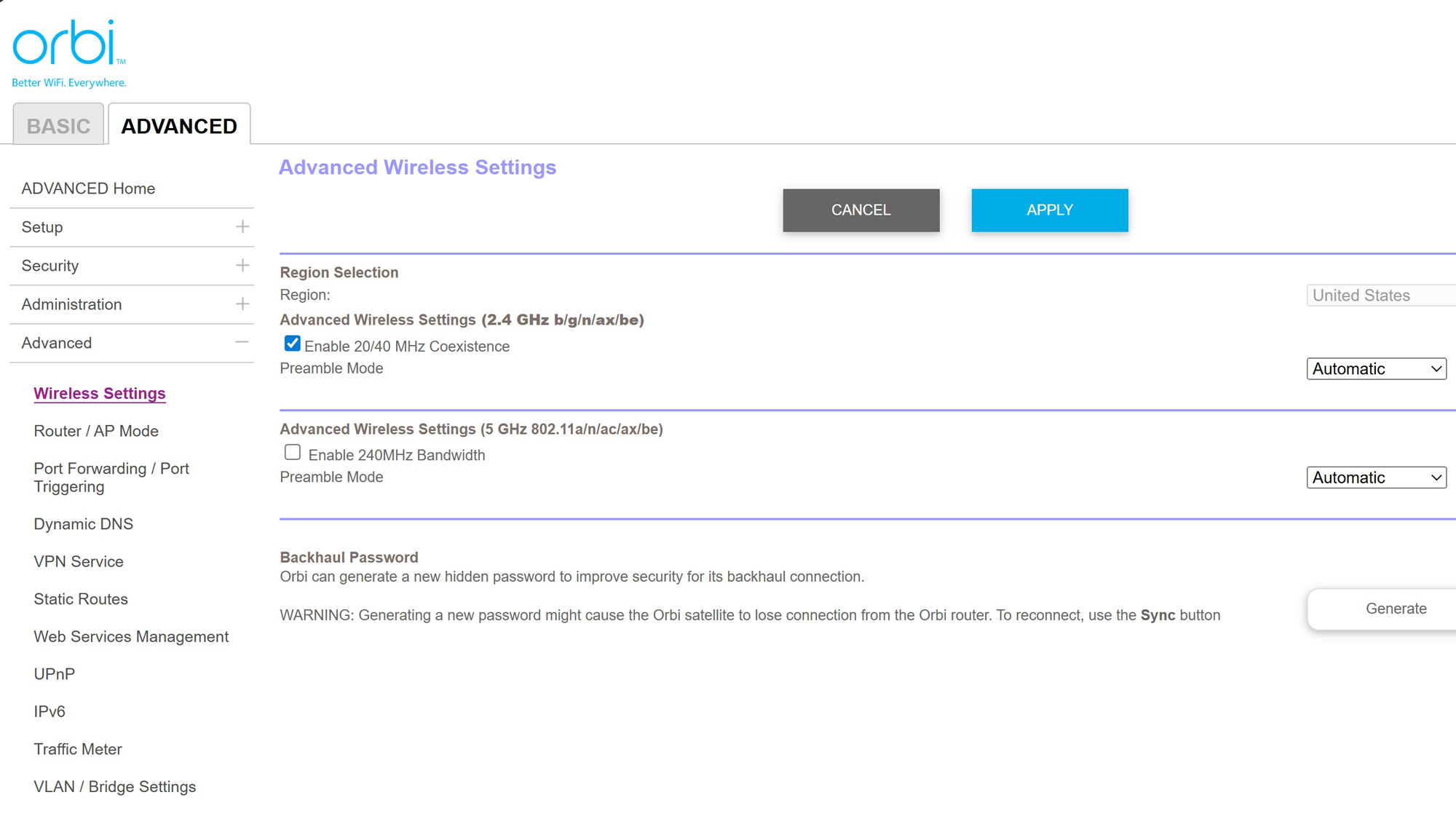1456x819 pixels.
Task: Open Dynamic DNS page
Action: point(84,524)
